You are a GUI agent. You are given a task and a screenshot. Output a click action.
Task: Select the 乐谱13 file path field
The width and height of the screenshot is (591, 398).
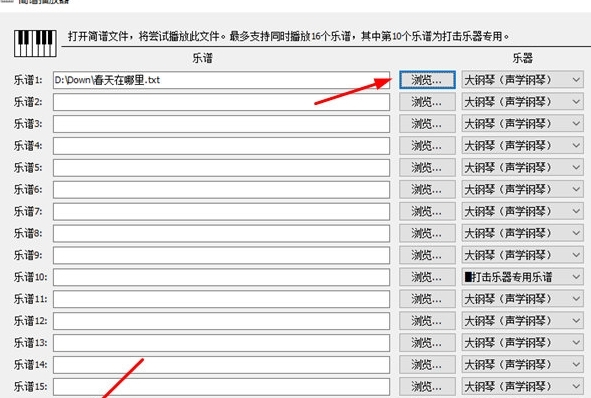[x=221, y=343]
